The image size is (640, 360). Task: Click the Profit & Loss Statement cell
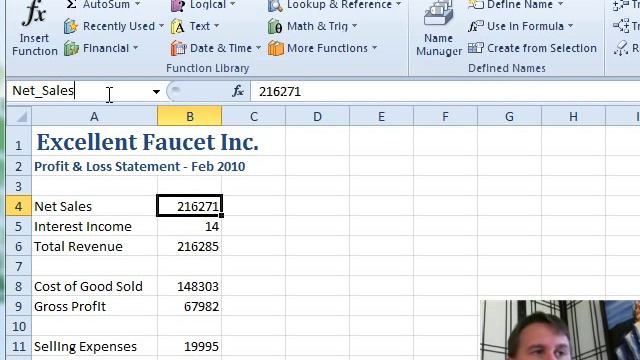140,167
